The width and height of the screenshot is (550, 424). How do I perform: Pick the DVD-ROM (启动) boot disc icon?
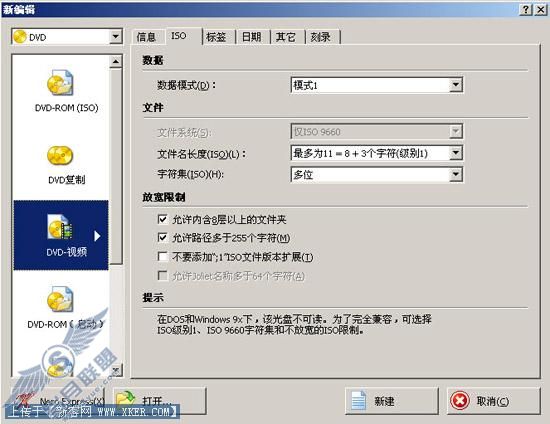tap(60, 299)
